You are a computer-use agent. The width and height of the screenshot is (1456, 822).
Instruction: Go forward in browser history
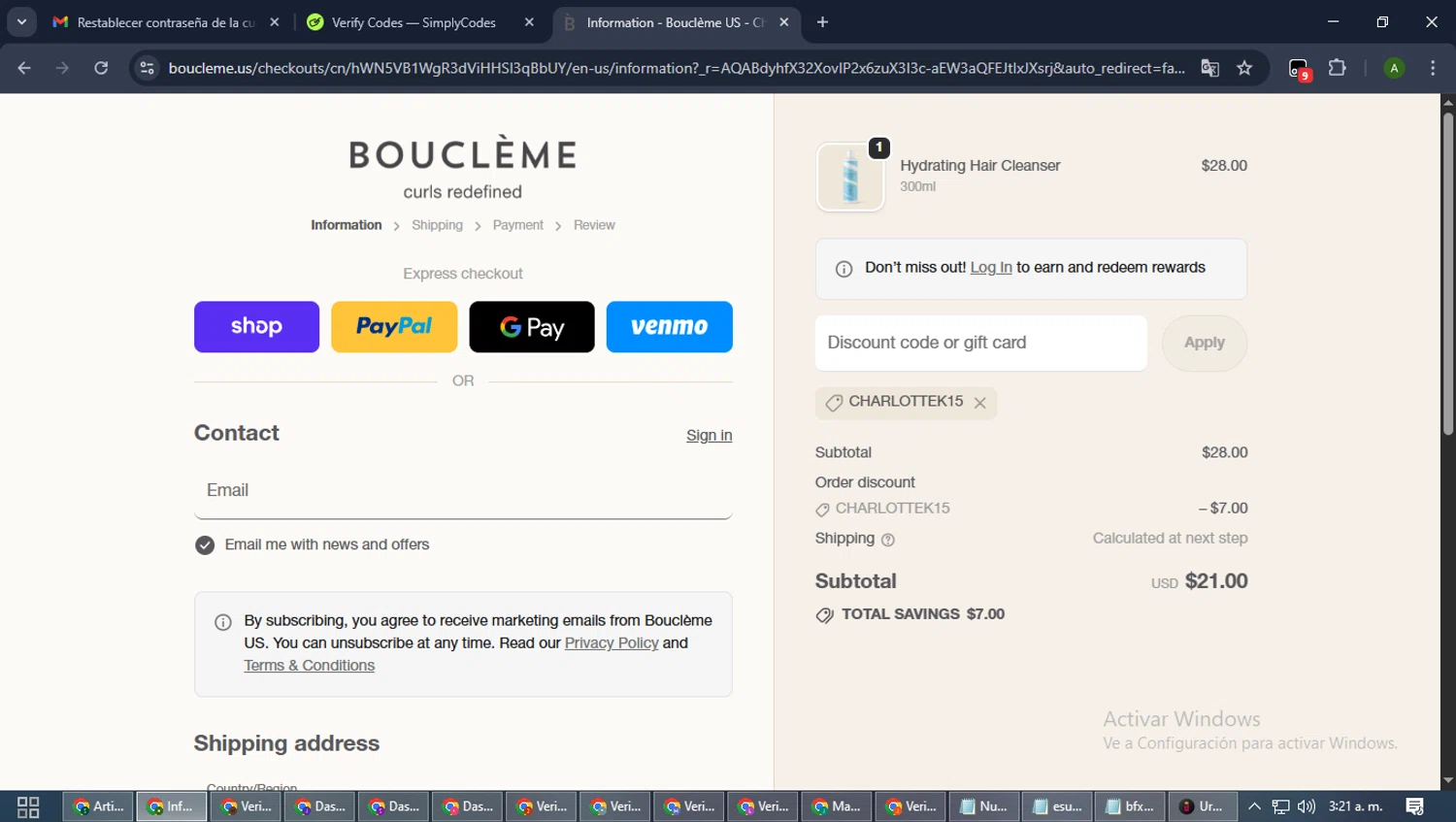point(62,68)
